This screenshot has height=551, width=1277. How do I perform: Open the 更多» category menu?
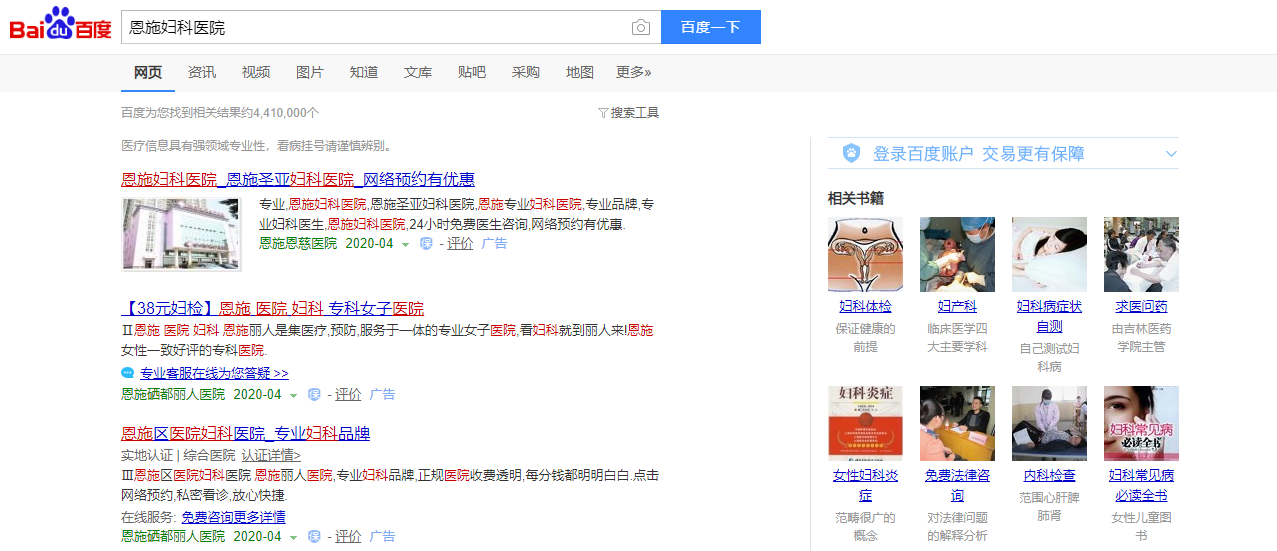633,72
